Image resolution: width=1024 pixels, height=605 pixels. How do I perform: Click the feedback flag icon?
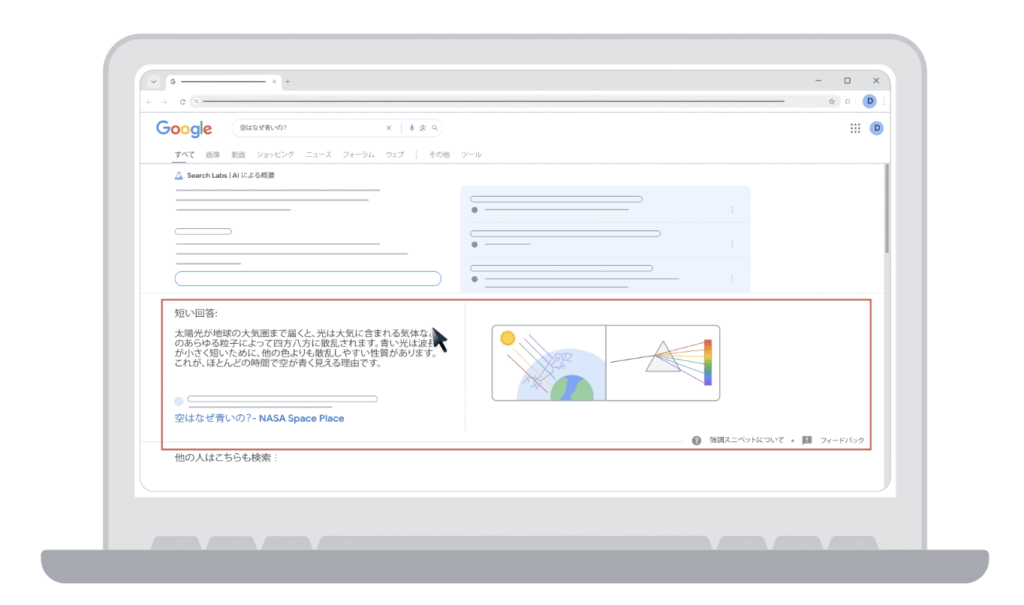[806, 440]
